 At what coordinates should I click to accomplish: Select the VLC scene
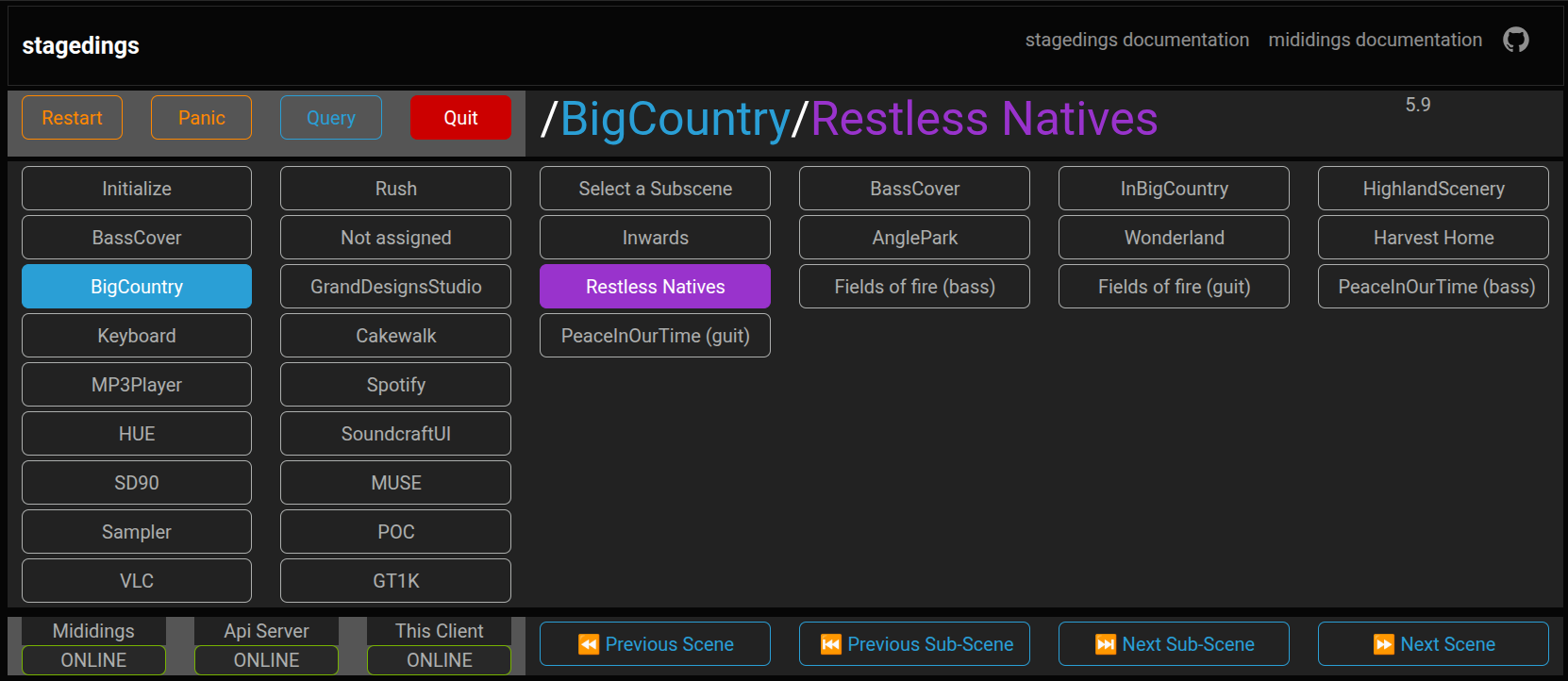[x=137, y=581]
